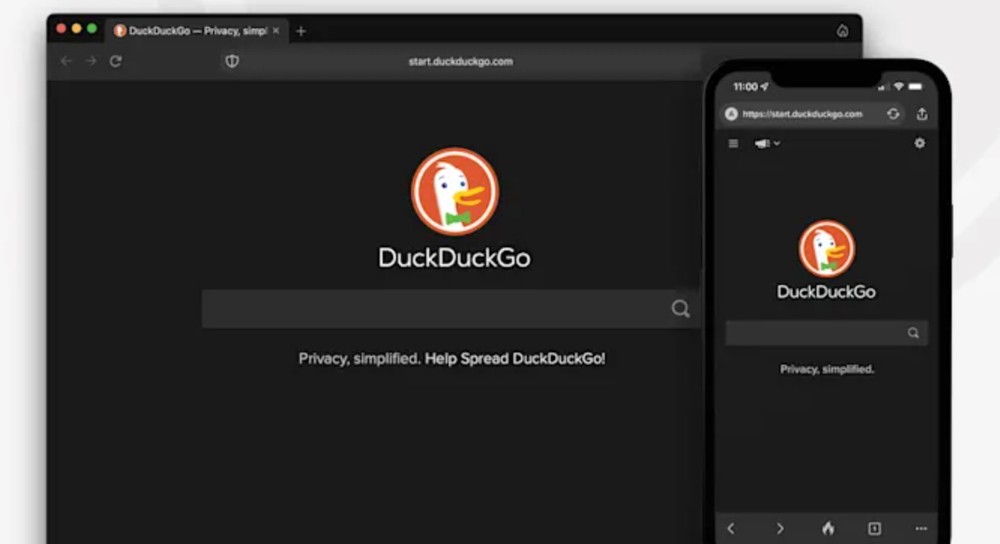1000x544 pixels.
Task: Tap the phone search input field
Action: [x=827, y=333]
